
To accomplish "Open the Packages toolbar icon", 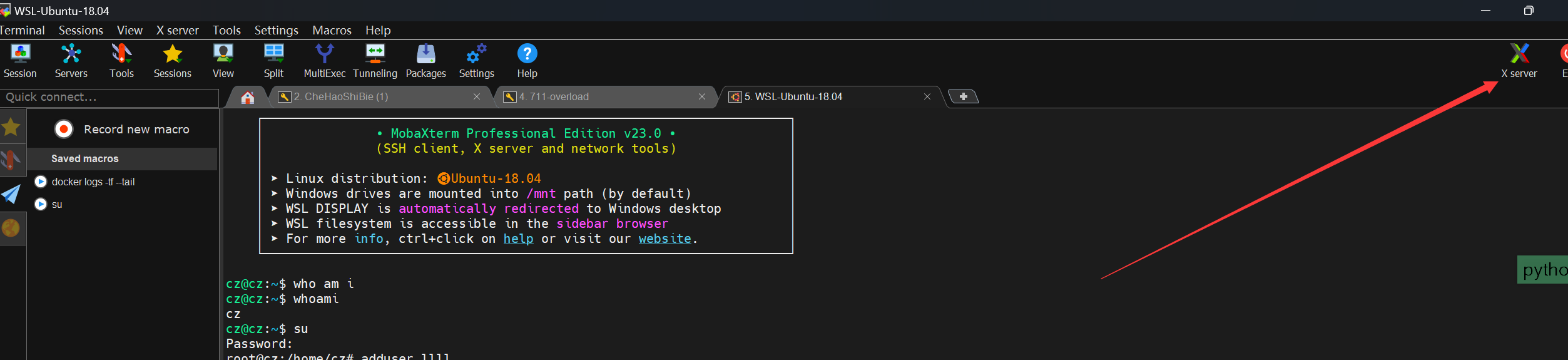I will pyautogui.click(x=425, y=61).
